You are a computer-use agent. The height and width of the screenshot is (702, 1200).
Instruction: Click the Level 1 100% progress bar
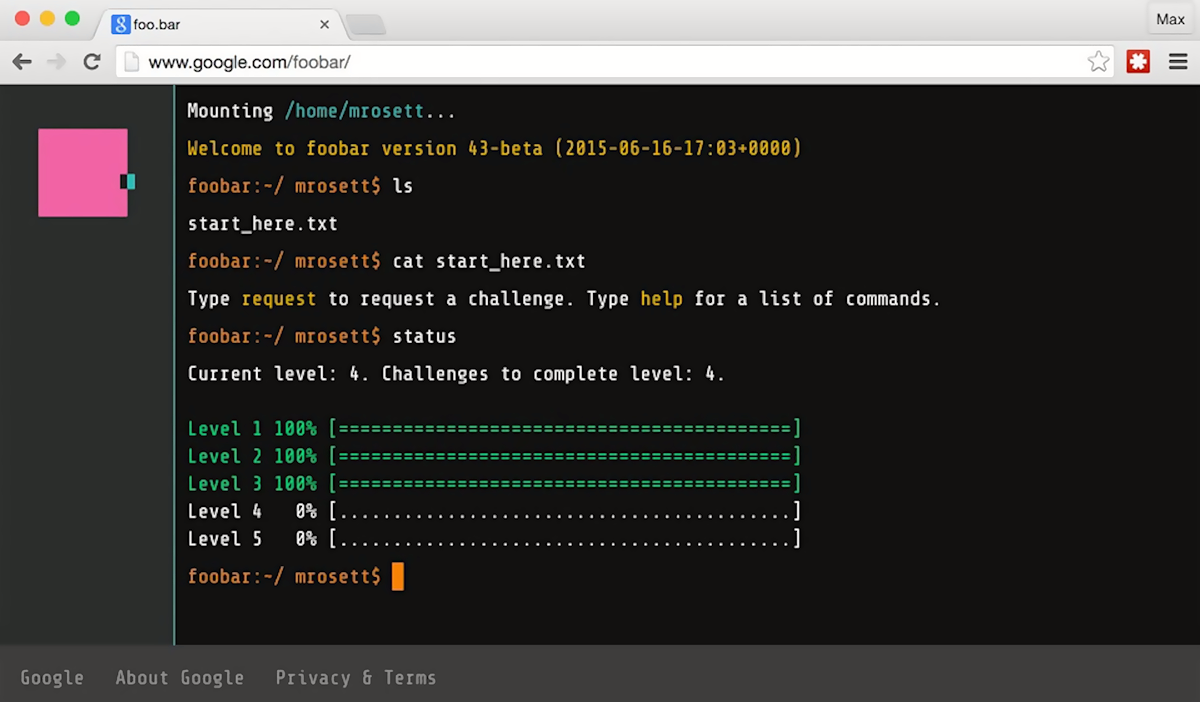(565, 429)
